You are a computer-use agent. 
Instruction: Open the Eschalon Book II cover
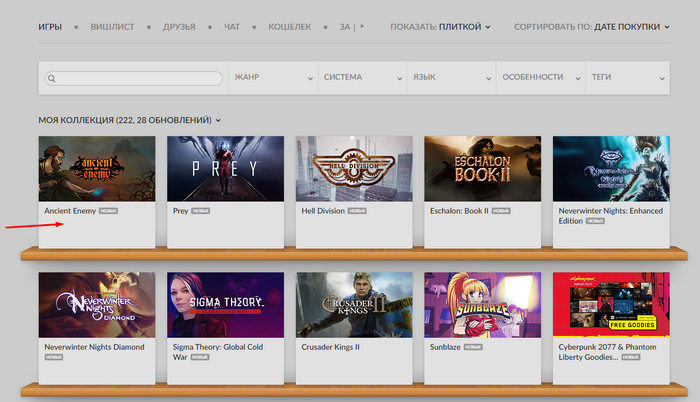tap(483, 169)
